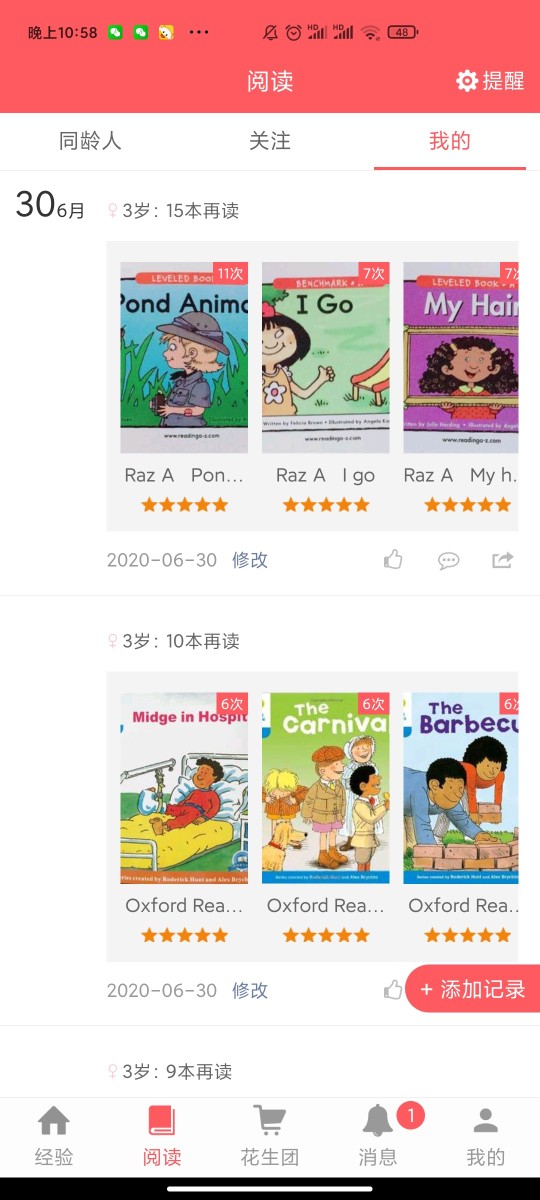Open the I Go book cover
540x1200 pixels.
click(x=326, y=358)
